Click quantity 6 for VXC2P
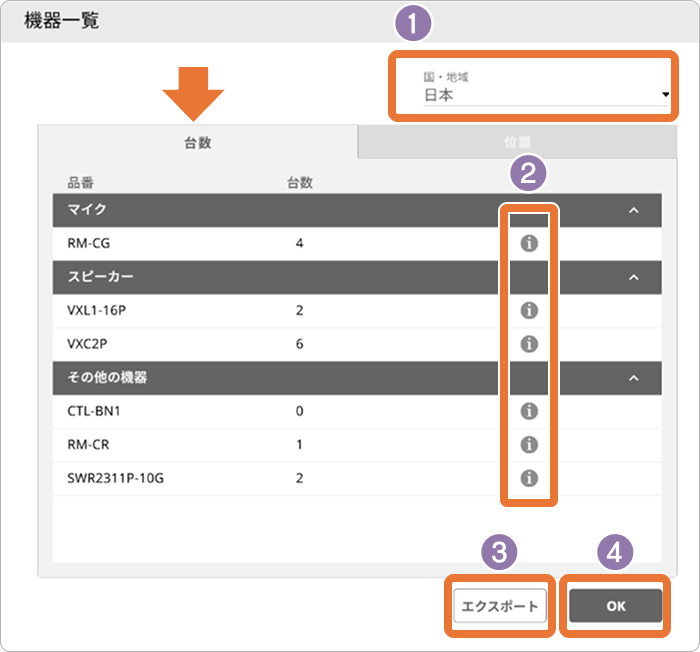This screenshot has height=652, width=700. 300,344
